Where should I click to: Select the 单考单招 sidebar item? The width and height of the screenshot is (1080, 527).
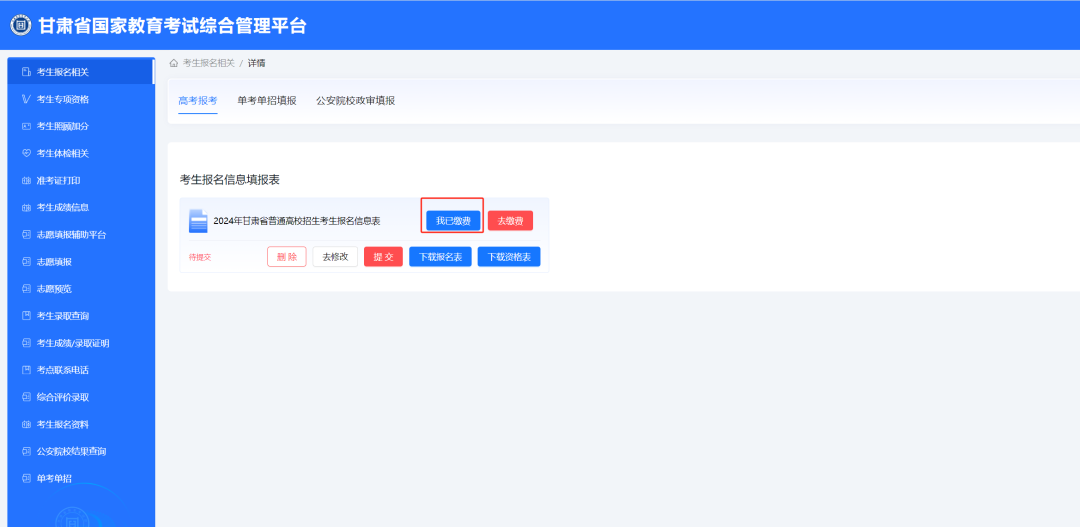pos(81,479)
